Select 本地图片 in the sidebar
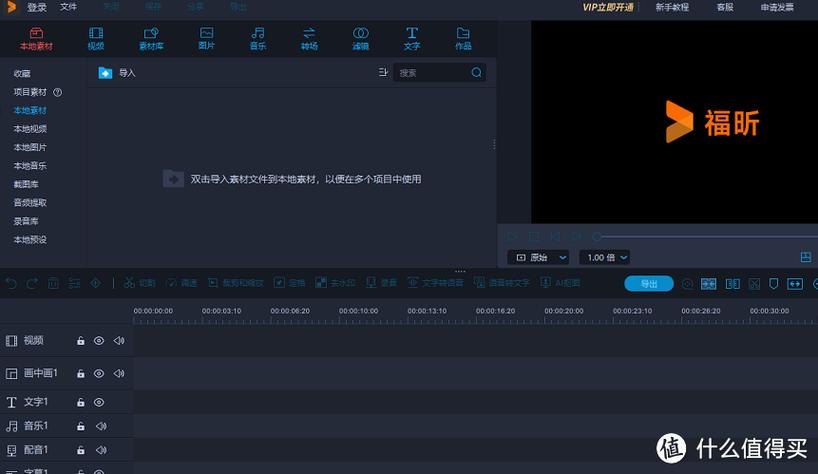The height and width of the screenshot is (474, 818). pos(30,147)
